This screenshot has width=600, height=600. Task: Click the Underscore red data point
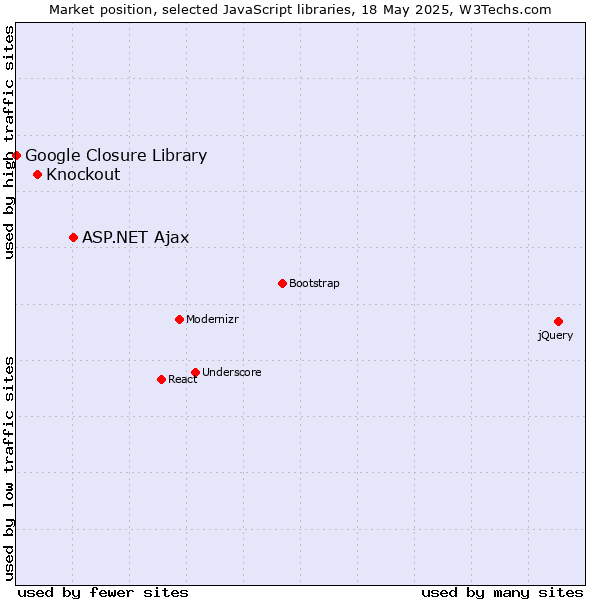click(196, 372)
